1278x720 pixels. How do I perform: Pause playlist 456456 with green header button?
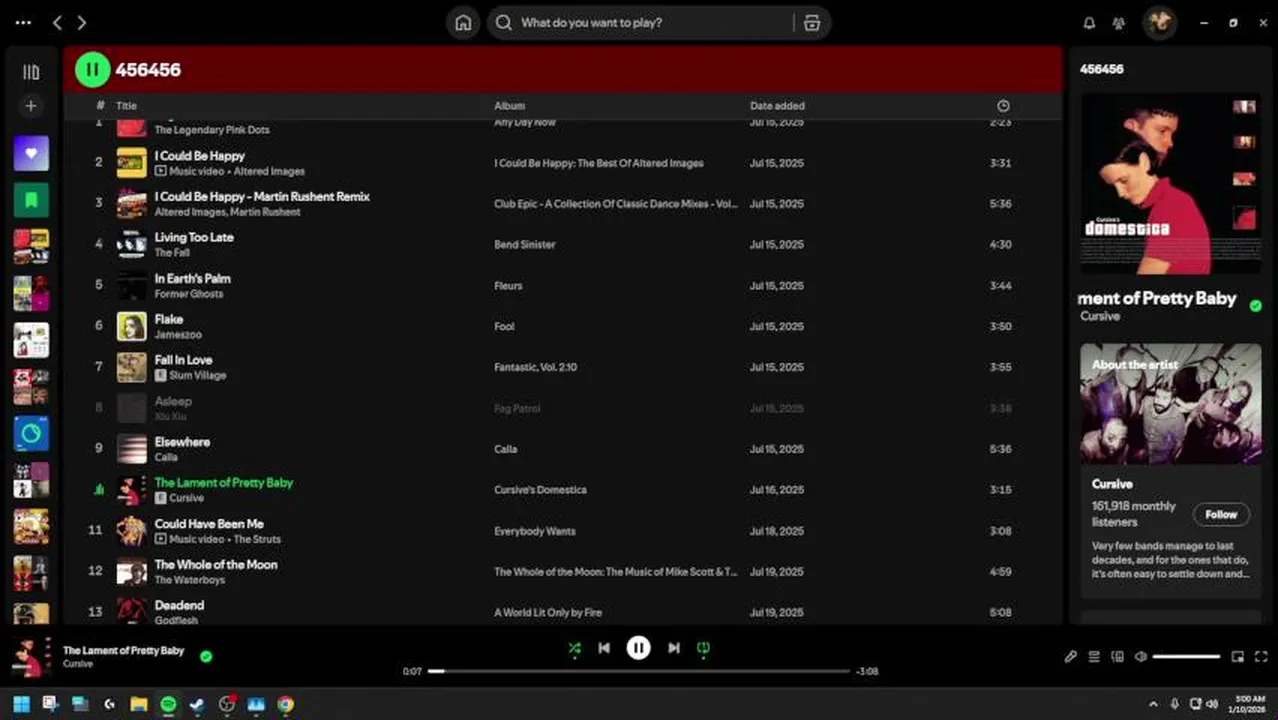tap(92, 69)
